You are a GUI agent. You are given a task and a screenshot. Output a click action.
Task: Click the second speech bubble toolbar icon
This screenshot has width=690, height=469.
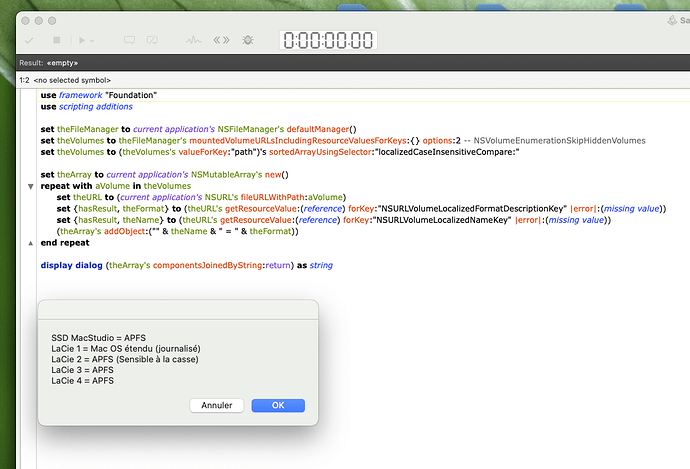(153, 41)
